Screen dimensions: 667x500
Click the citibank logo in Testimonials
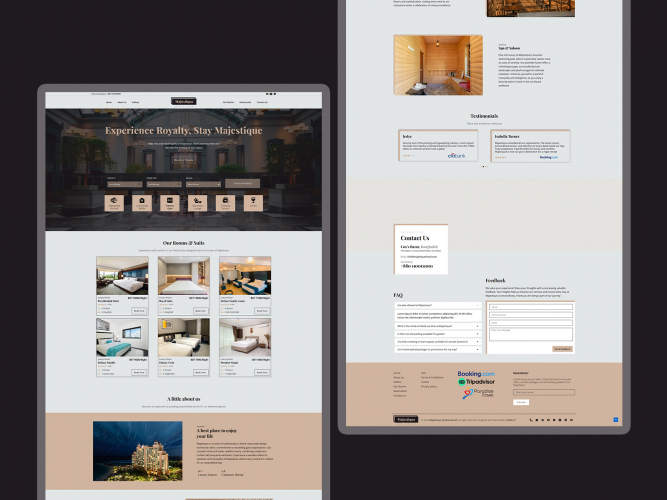[456, 156]
